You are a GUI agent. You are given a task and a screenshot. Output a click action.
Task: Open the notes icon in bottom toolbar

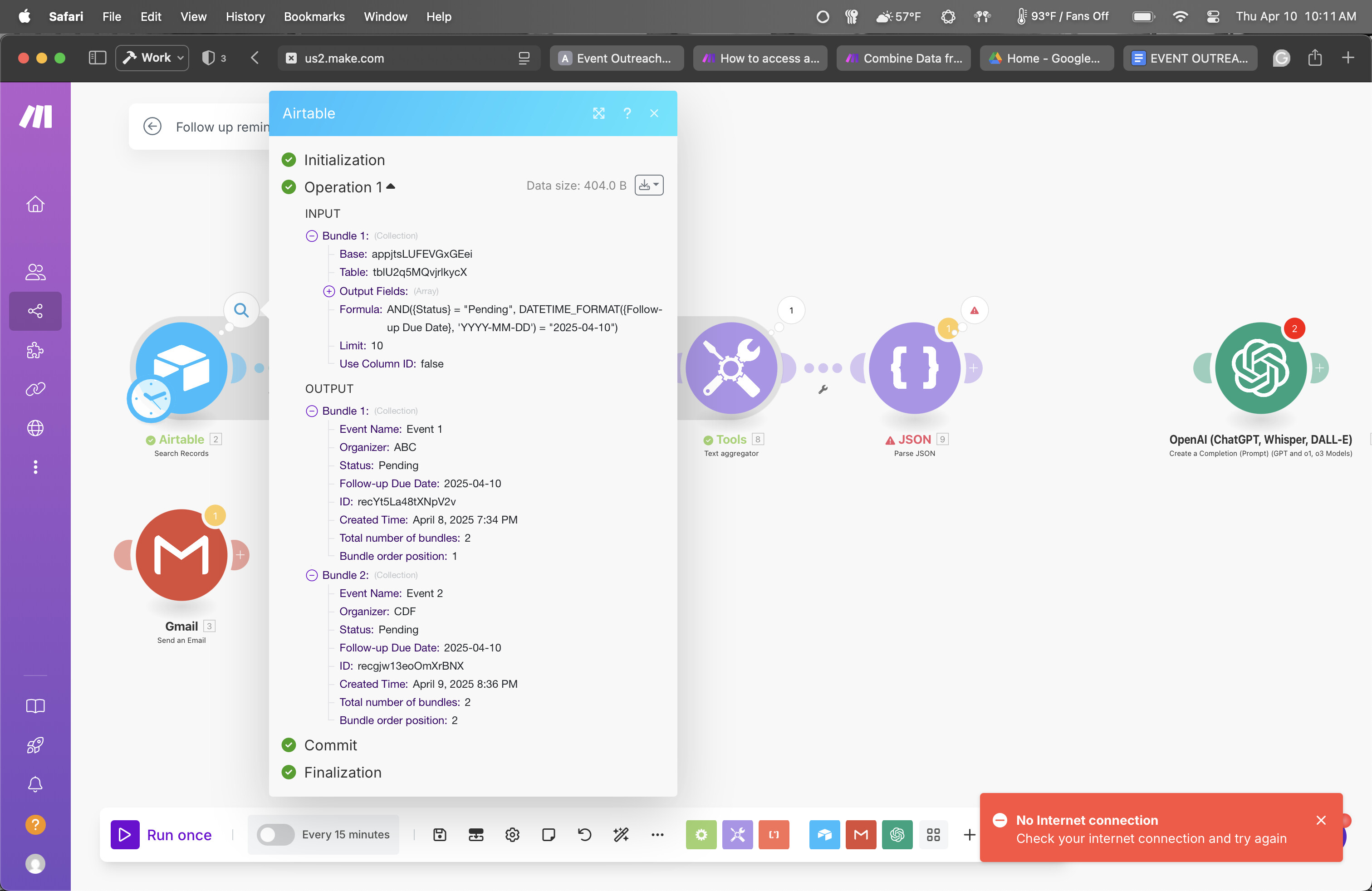tap(548, 835)
